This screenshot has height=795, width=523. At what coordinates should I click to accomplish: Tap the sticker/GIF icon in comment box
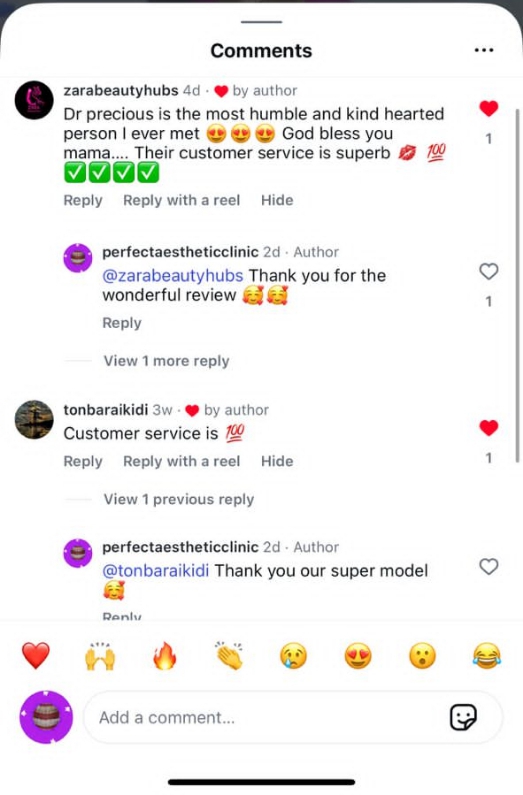pyautogui.click(x=463, y=717)
